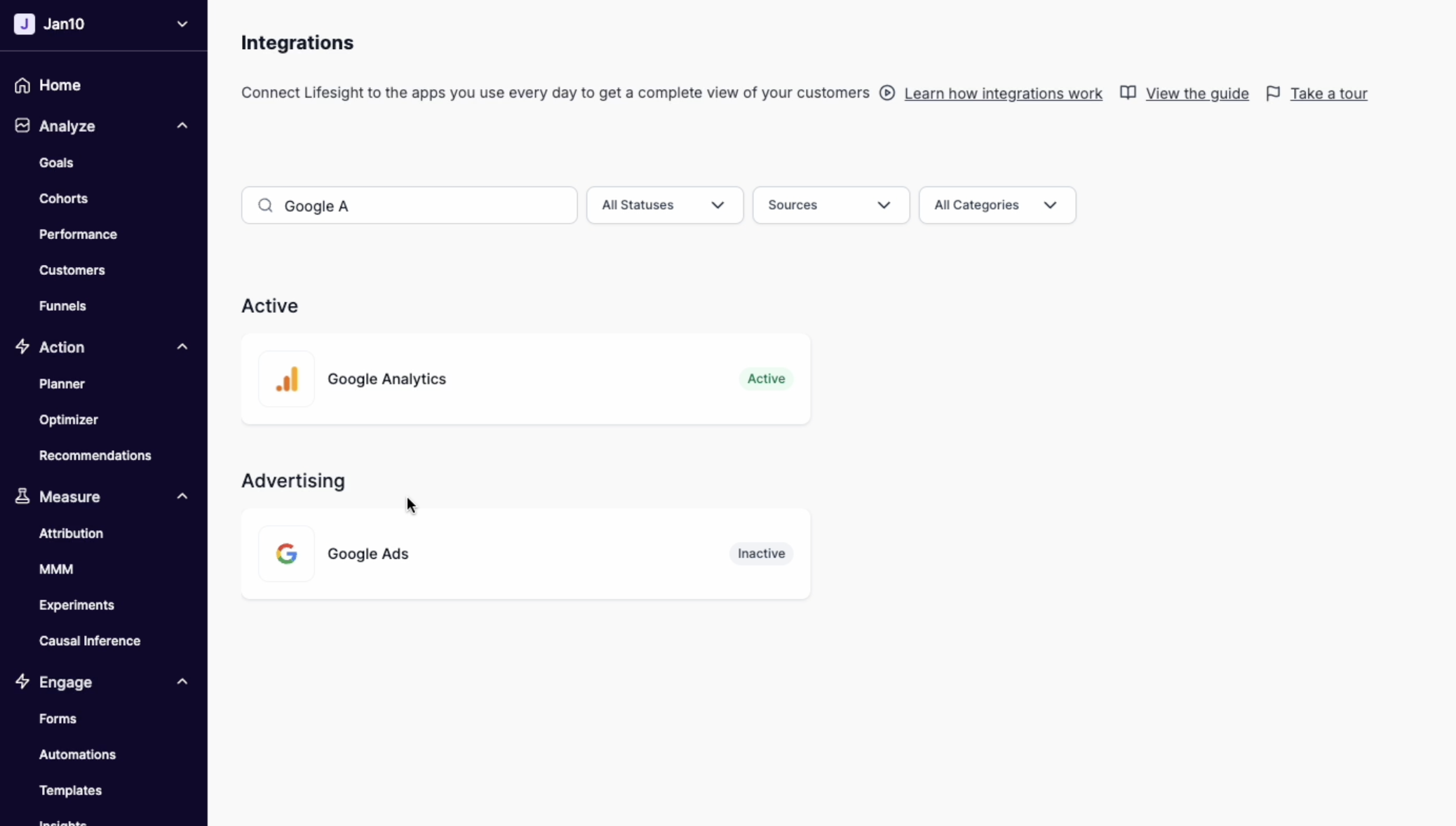Click the Measure flask icon
The image size is (1456, 826).
pyautogui.click(x=22, y=496)
